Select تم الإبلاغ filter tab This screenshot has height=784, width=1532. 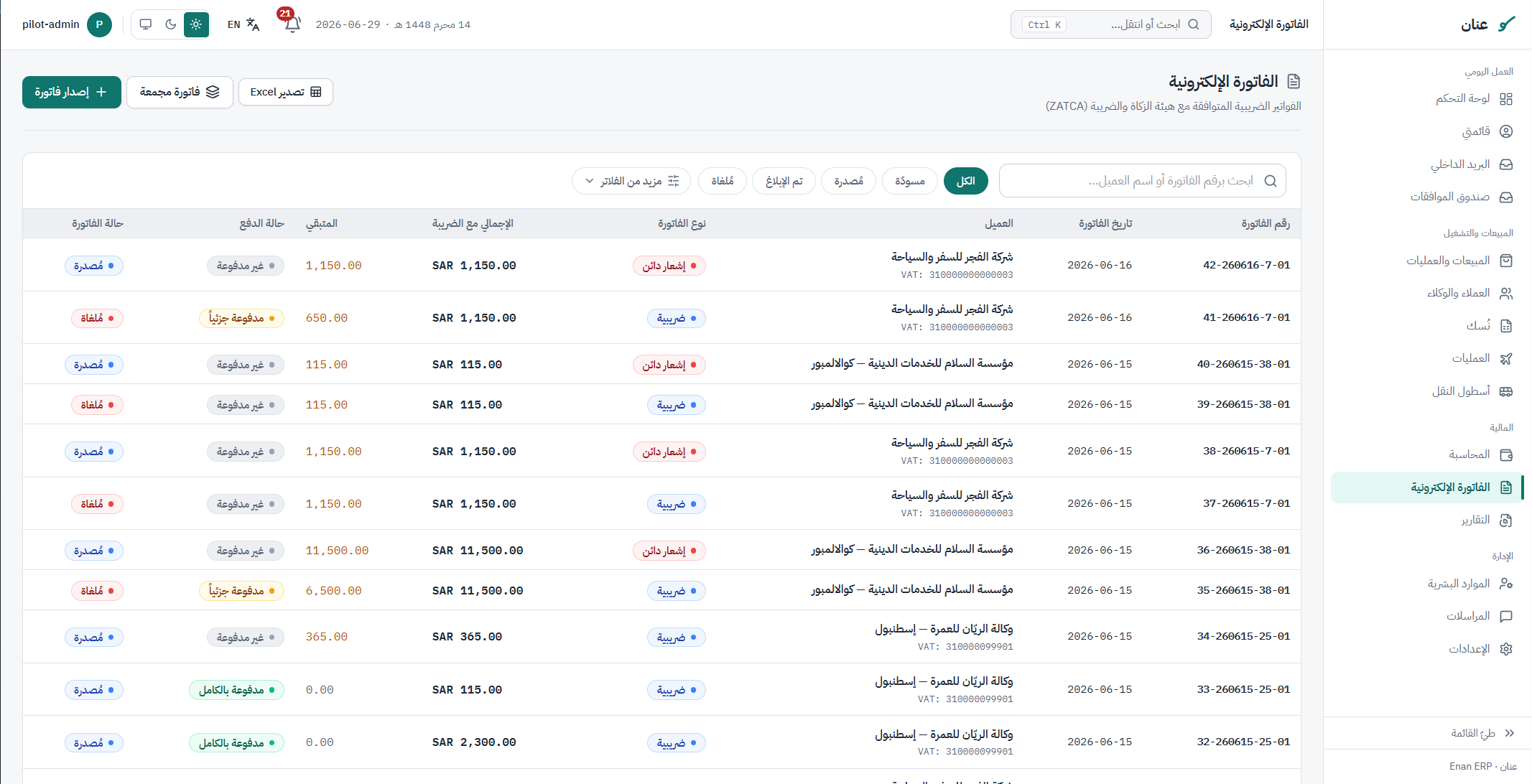tap(784, 181)
